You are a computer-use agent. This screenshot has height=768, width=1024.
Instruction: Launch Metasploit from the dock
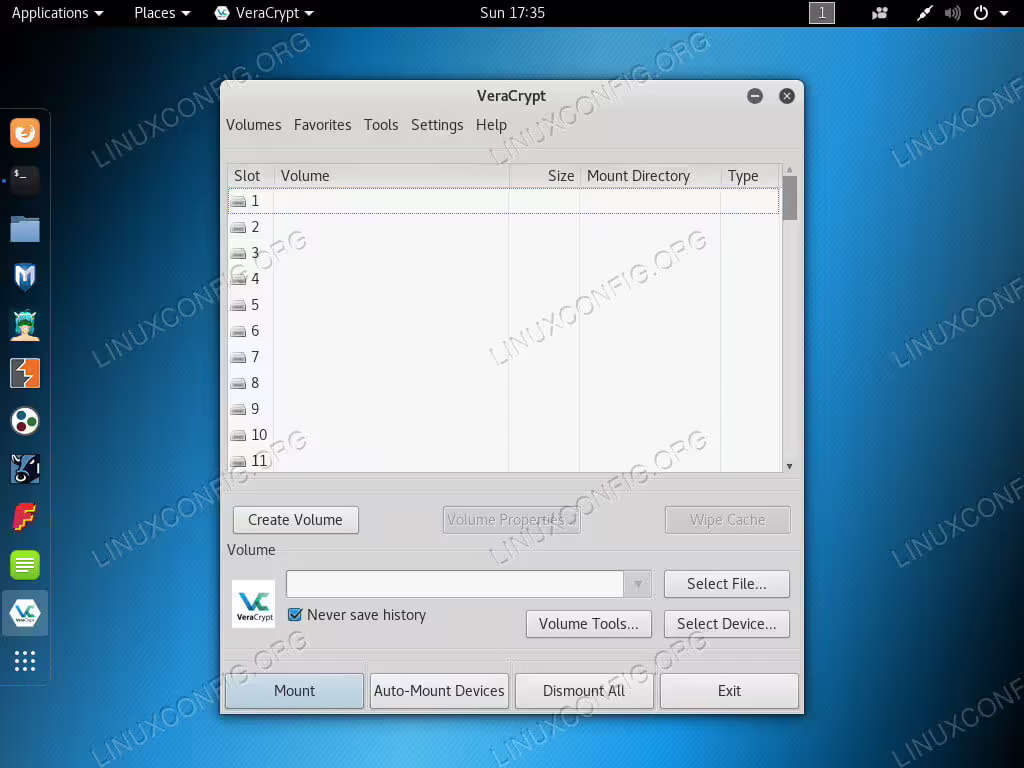click(25, 277)
